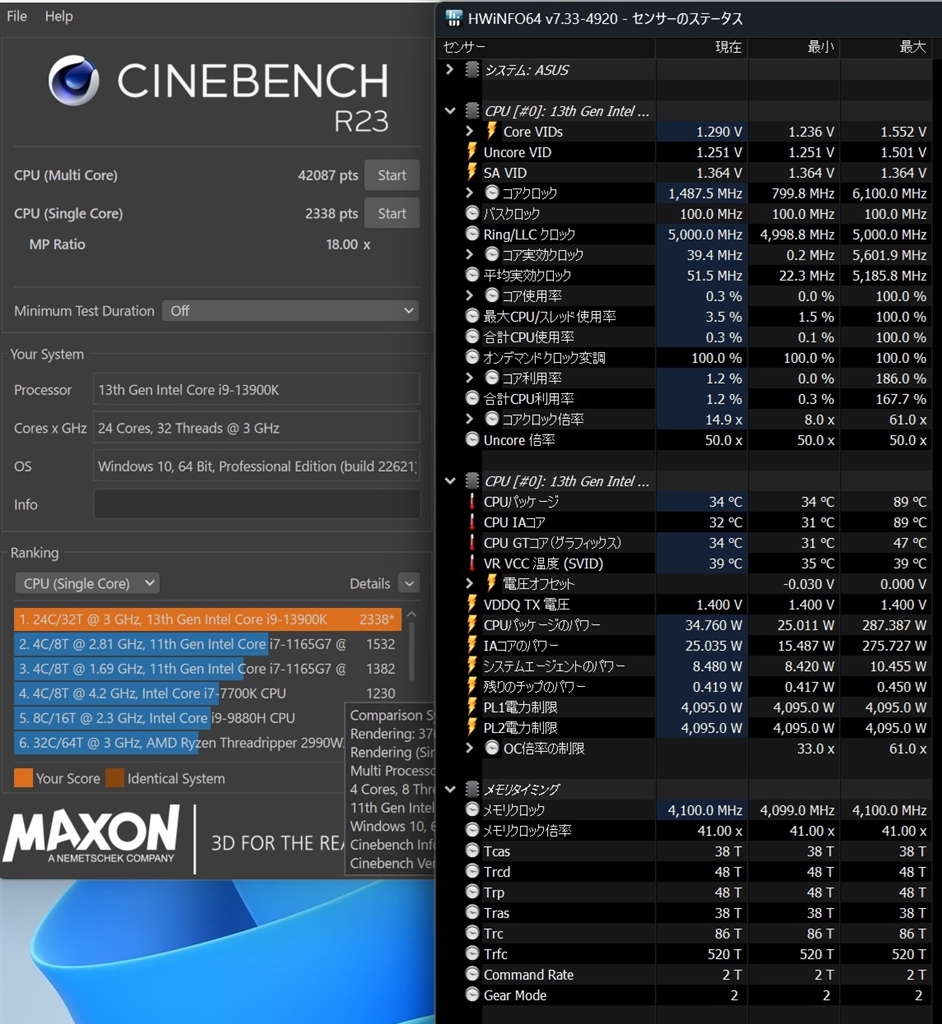Click the clock icon beside コアクロック
The width and height of the screenshot is (942, 1024).
coord(492,193)
